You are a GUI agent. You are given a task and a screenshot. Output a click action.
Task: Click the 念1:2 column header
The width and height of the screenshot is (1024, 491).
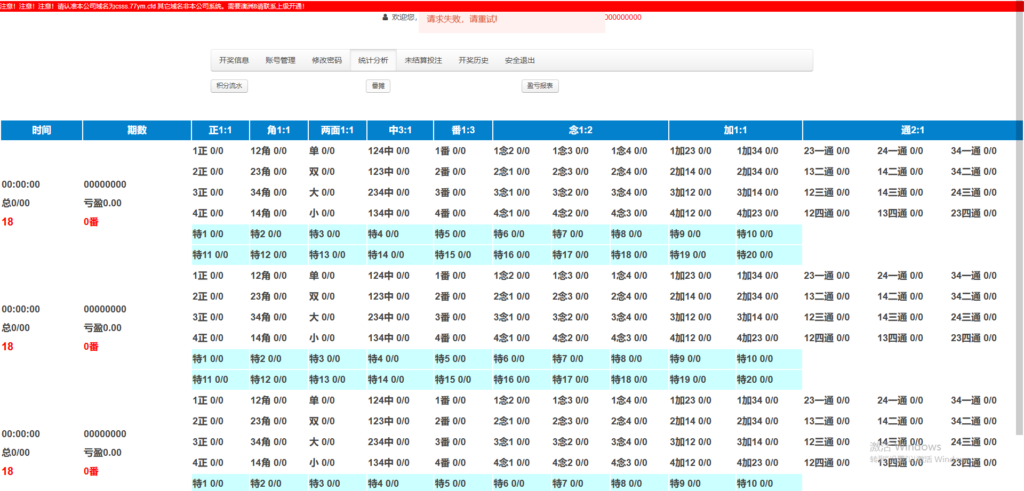coord(581,131)
